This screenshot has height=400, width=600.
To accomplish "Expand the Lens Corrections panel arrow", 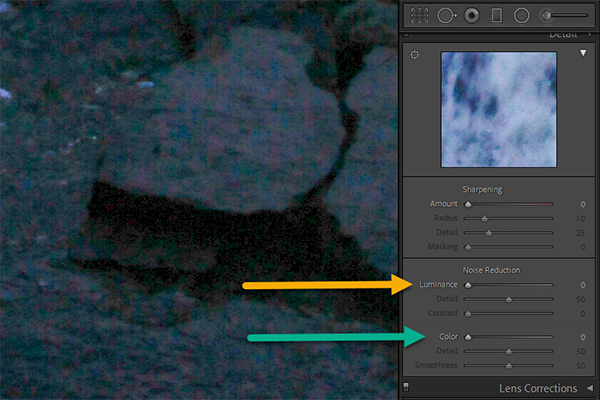I will pos(590,388).
